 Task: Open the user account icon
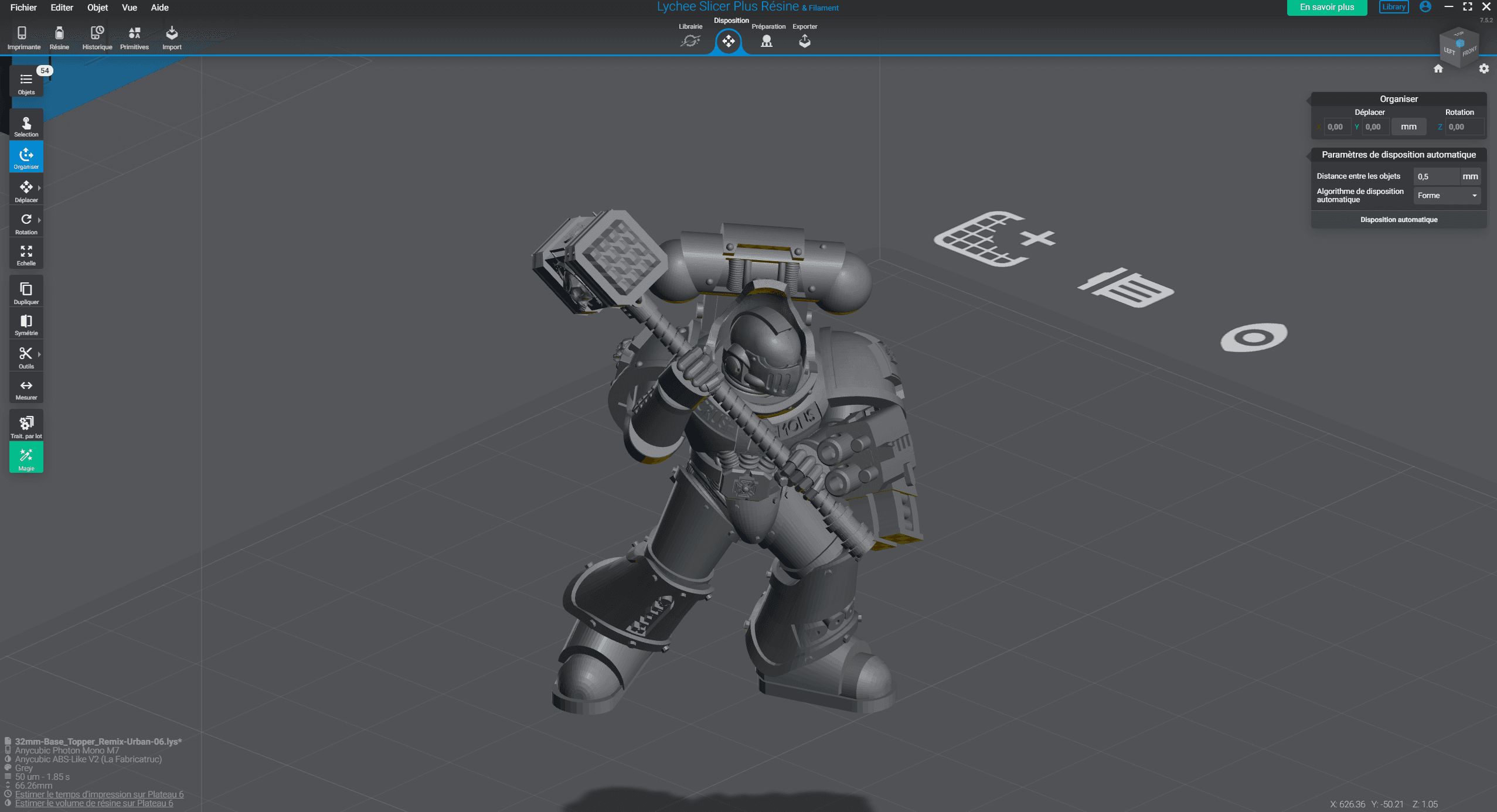point(1425,7)
